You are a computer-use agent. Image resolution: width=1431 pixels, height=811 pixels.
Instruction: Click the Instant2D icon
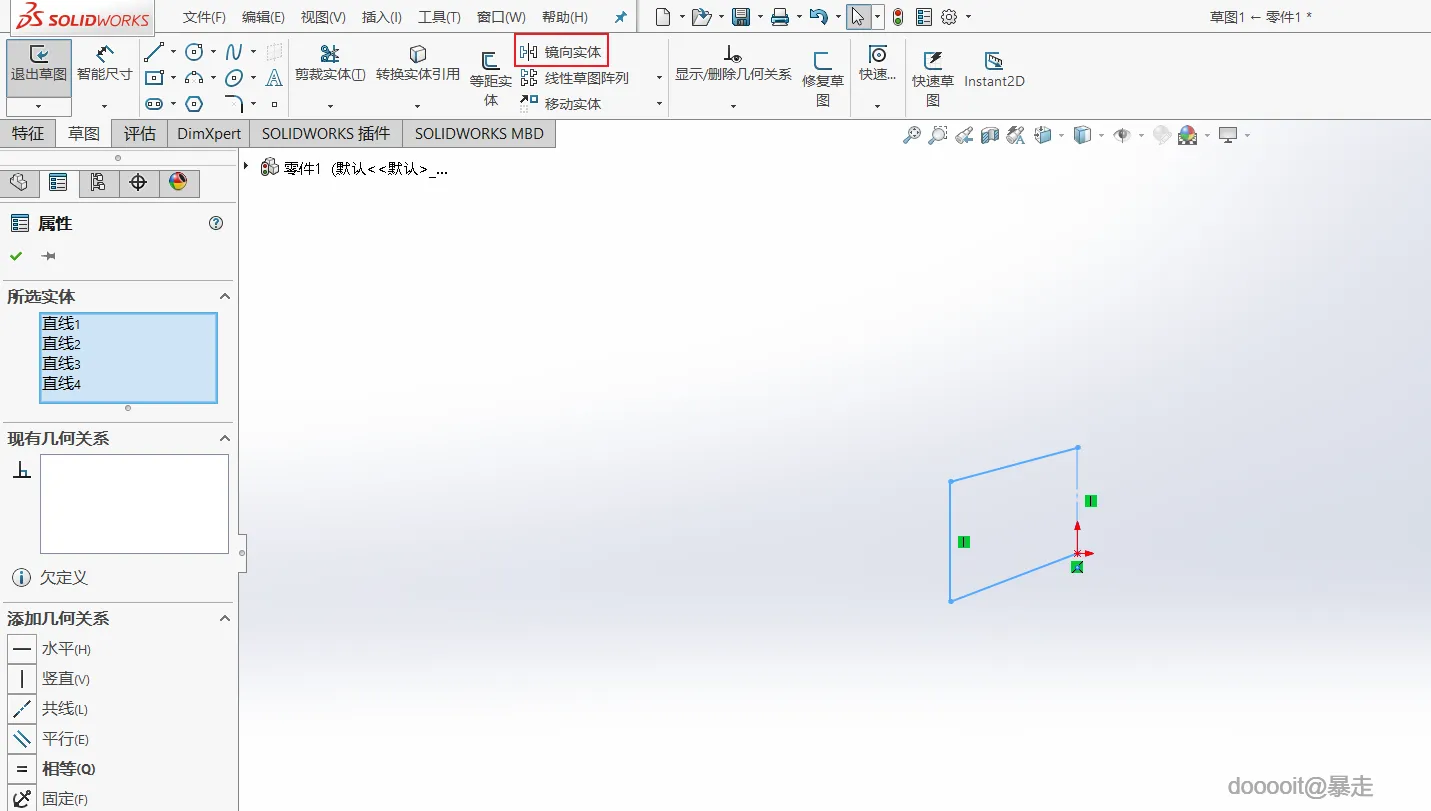[994, 70]
